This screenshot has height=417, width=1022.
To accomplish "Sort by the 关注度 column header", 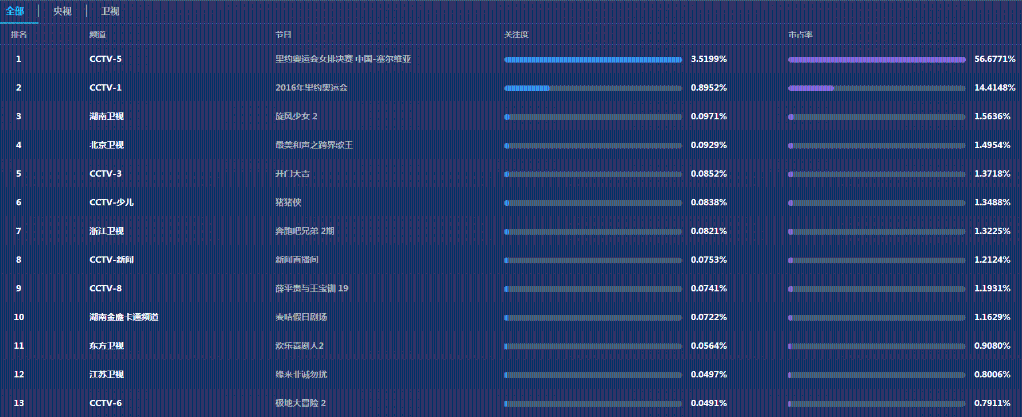I will coord(516,34).
